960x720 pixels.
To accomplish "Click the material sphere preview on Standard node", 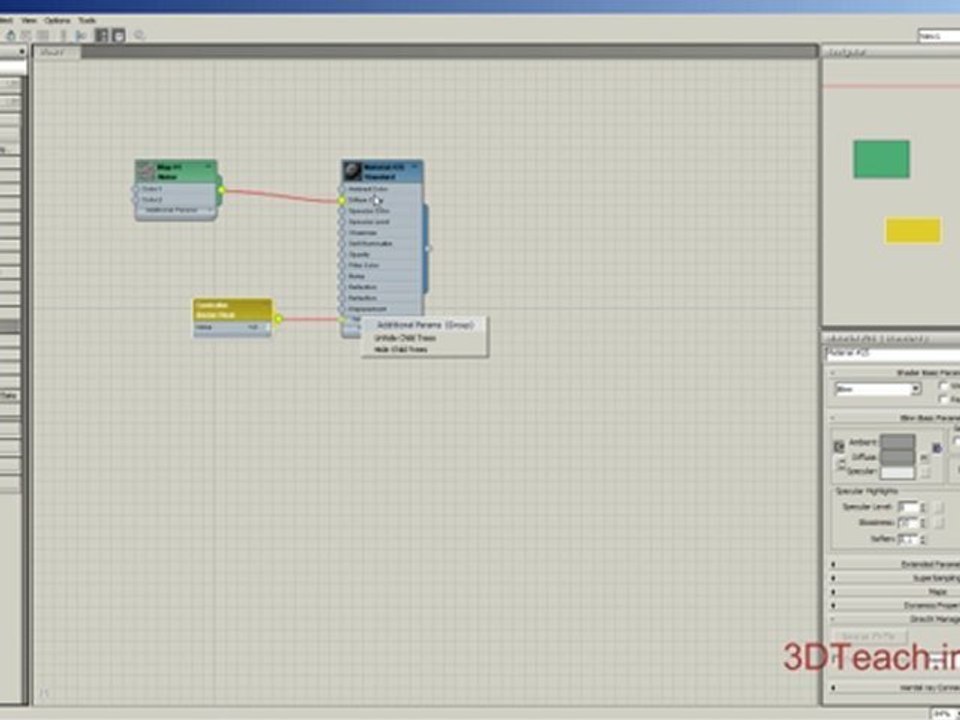I will (353, 171).
